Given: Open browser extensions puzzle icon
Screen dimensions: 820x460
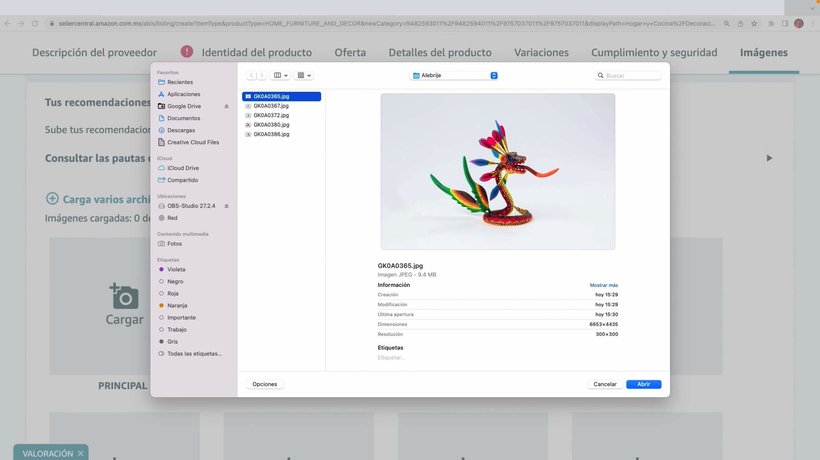Looking at the screenshot, I should point(771,24).
